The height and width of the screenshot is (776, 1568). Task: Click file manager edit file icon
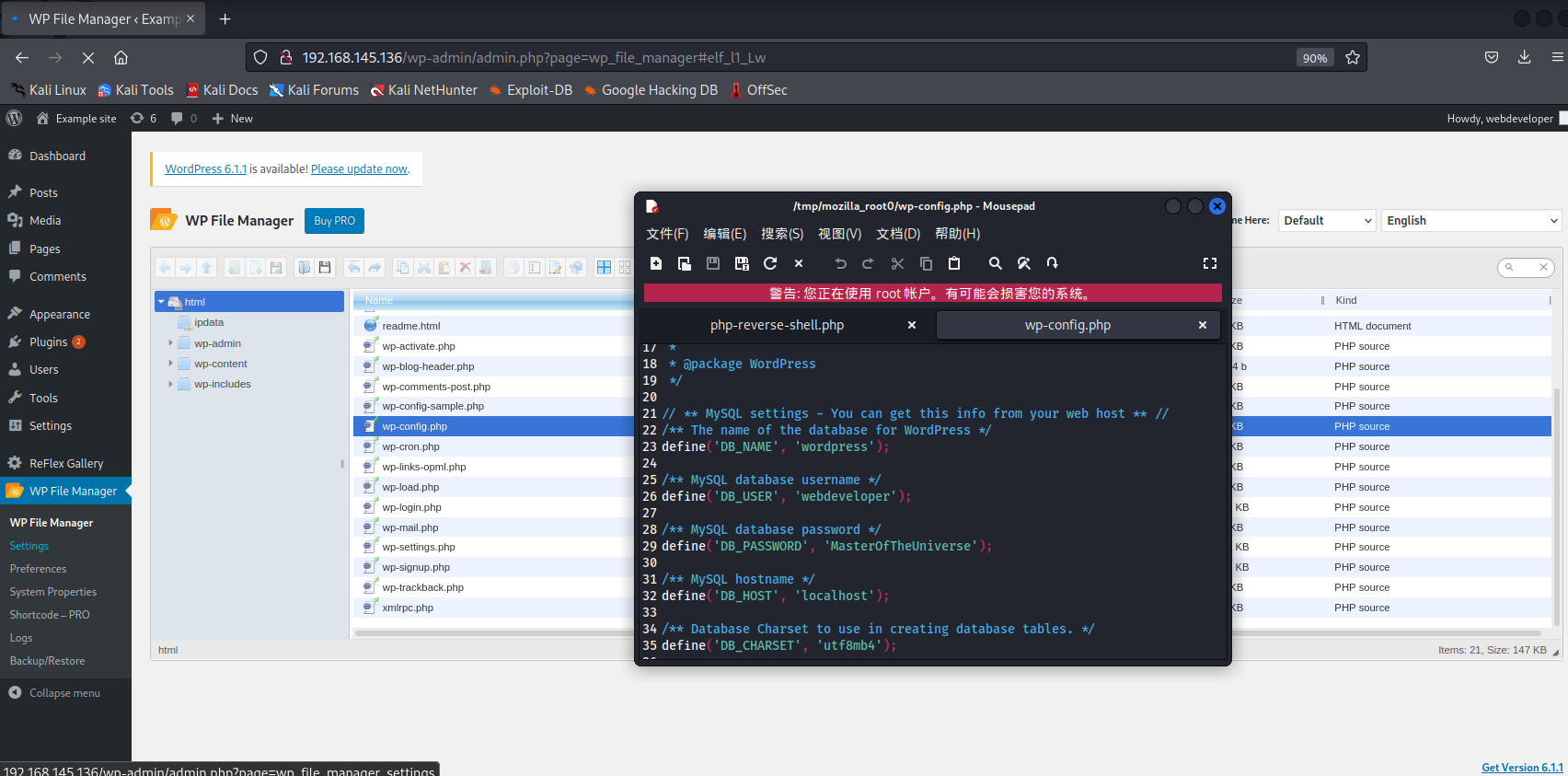[556, 268]
